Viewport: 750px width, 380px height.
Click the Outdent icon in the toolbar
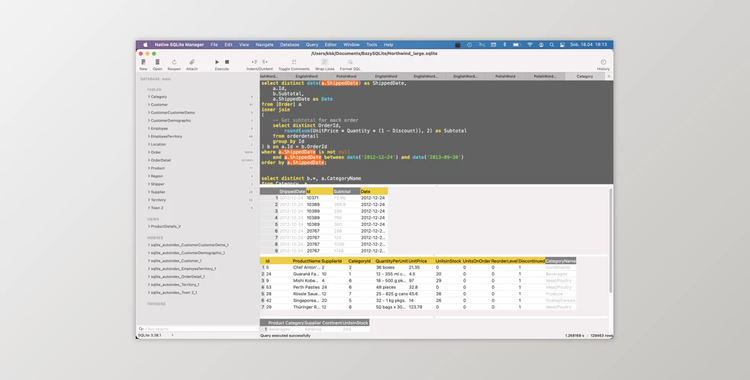265,62
